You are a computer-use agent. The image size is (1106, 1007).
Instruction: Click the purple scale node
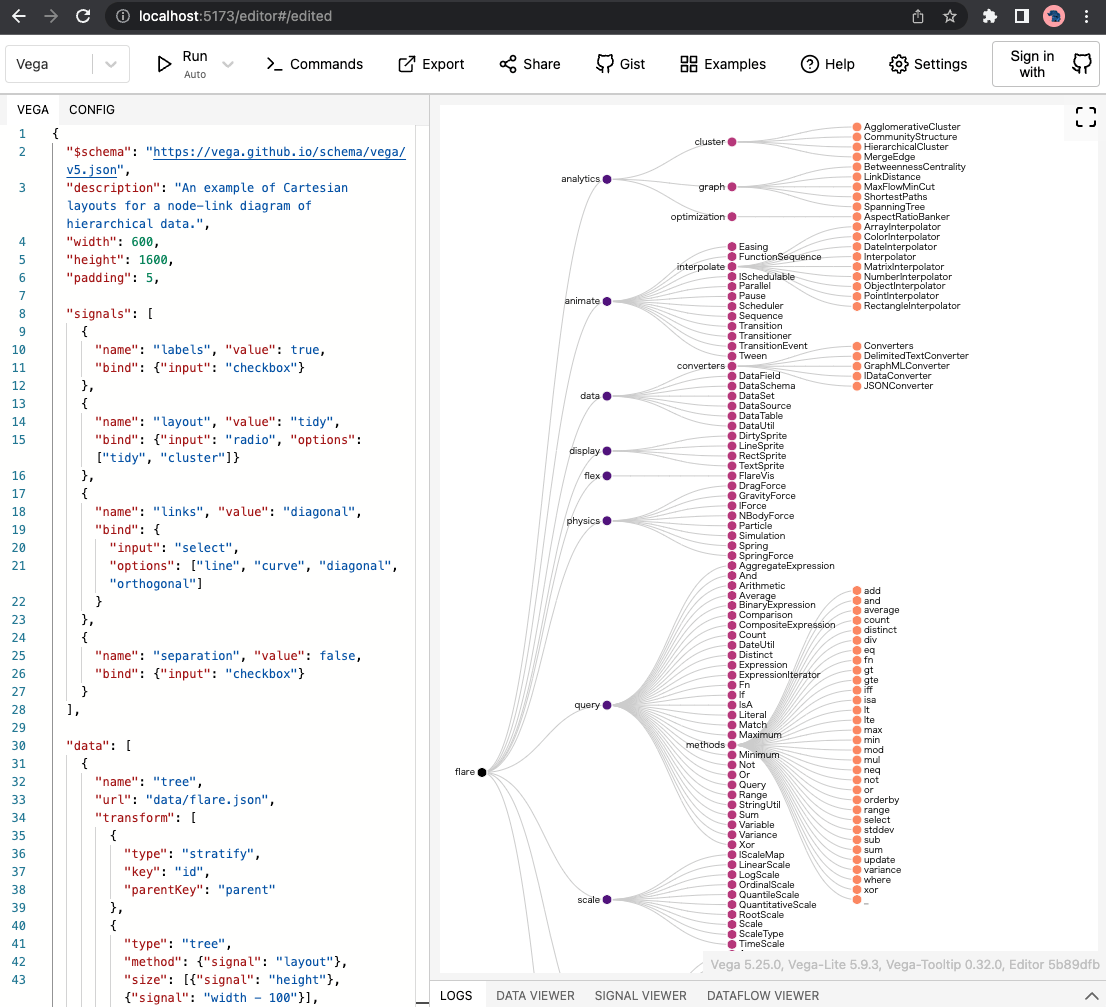point(607,900)
